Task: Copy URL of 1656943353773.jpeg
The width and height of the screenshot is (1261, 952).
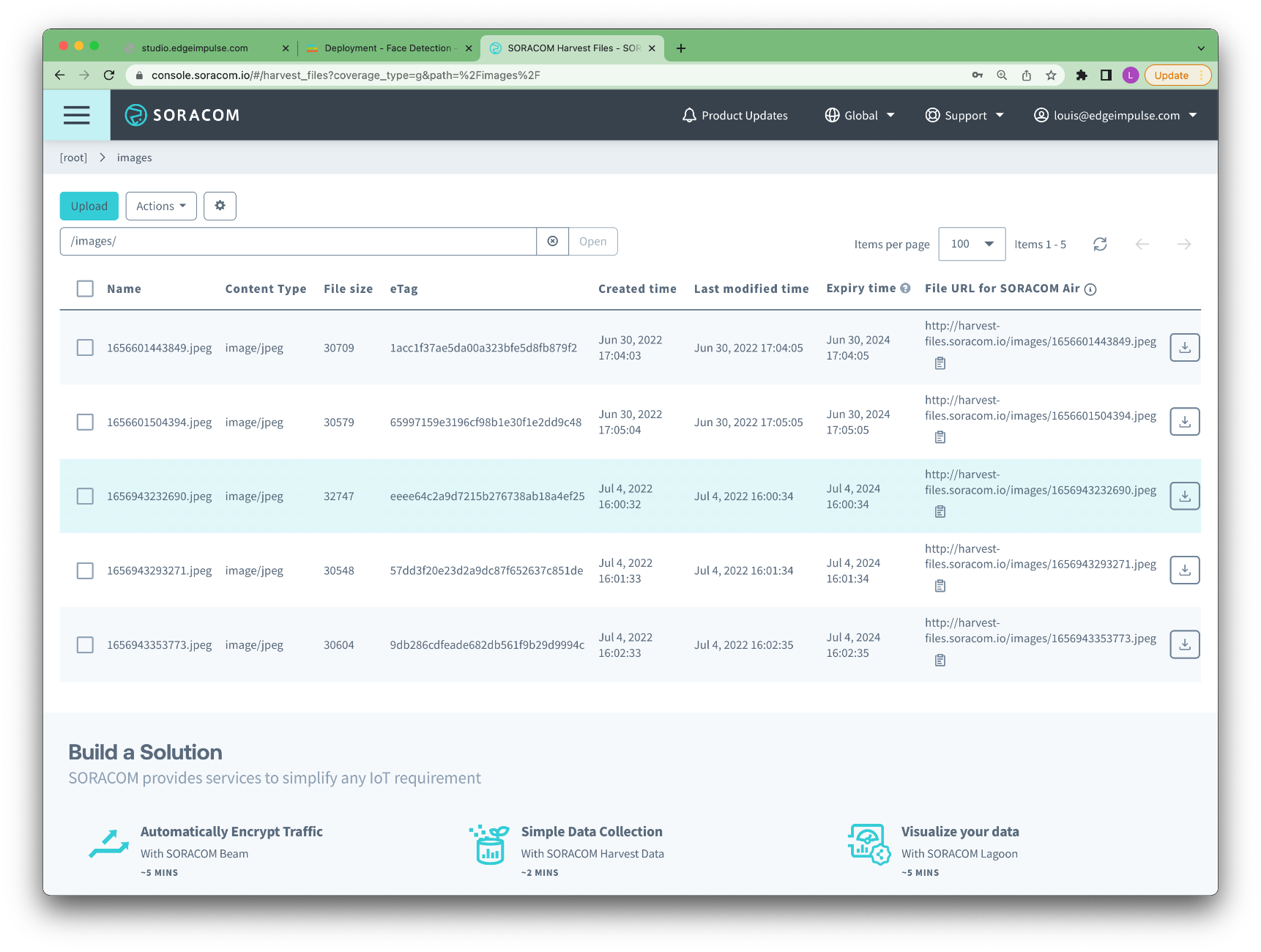Action: (x=940, y=661)
